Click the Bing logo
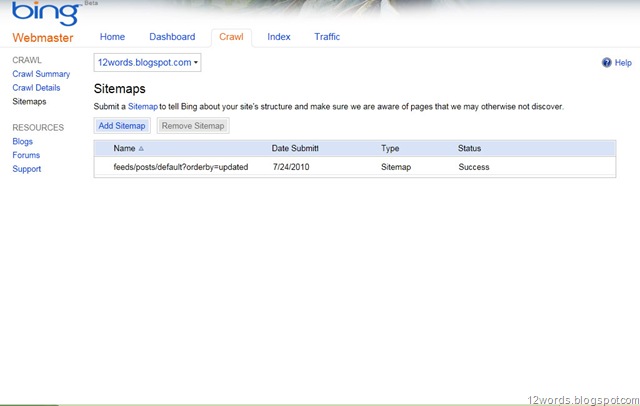Viewport: 640px width, 406px height. click(x=46, y=13)
